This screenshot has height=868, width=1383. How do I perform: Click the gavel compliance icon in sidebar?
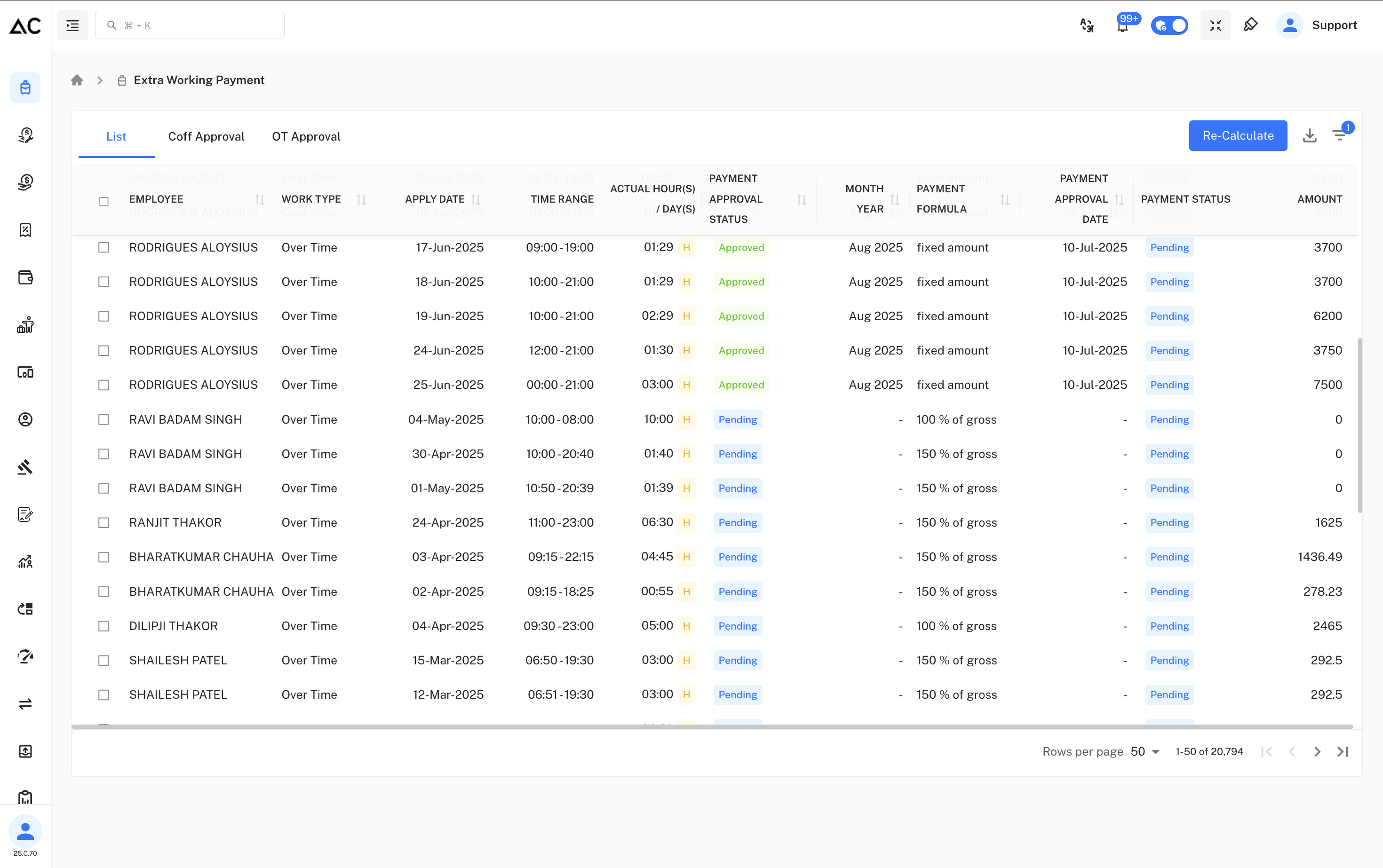point(25,467)
